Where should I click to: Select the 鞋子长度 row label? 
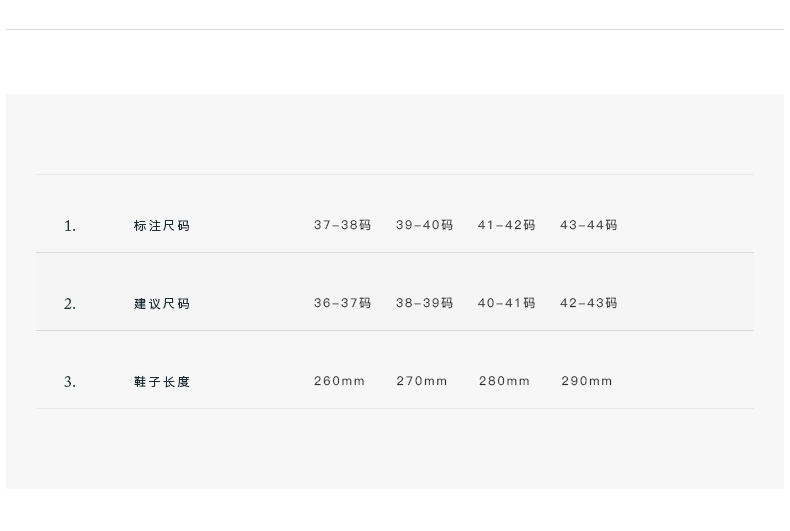coord(162,382)
